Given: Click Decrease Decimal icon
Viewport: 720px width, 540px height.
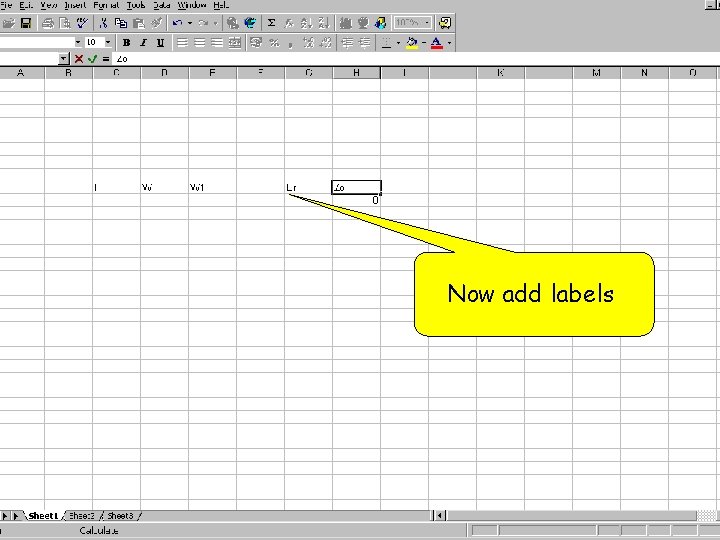Looking at the screenshot, I should click(x=326, y=43).
